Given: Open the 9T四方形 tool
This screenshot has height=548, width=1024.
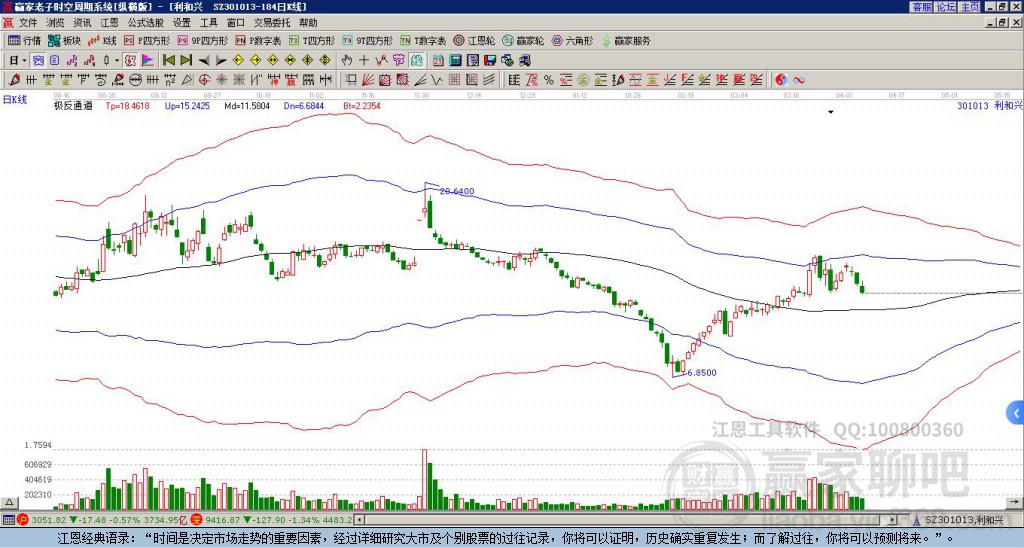Looking at the screenshot, I should pyautogui.click(x=368, y=40).
